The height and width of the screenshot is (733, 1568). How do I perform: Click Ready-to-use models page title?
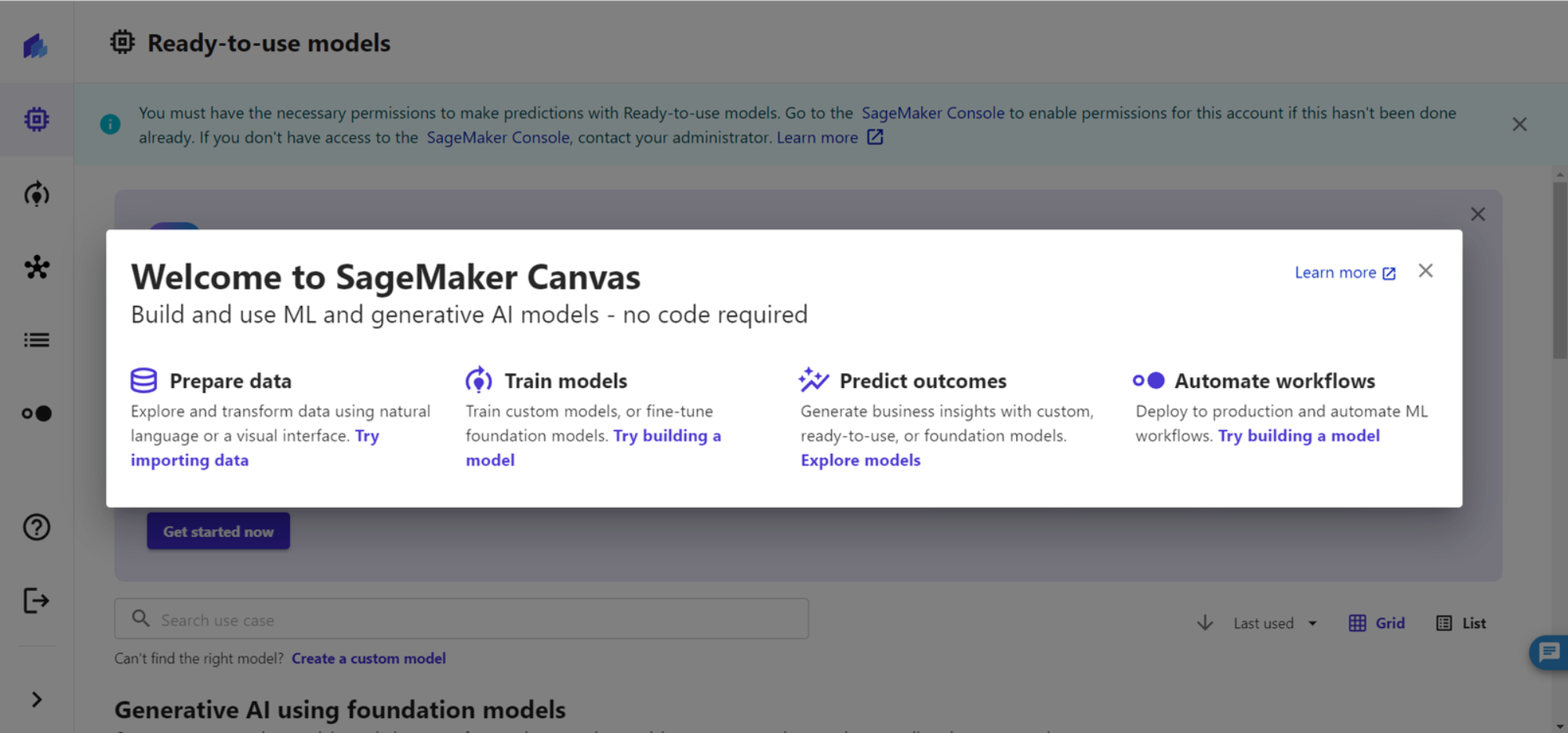[x=269, y=42]
